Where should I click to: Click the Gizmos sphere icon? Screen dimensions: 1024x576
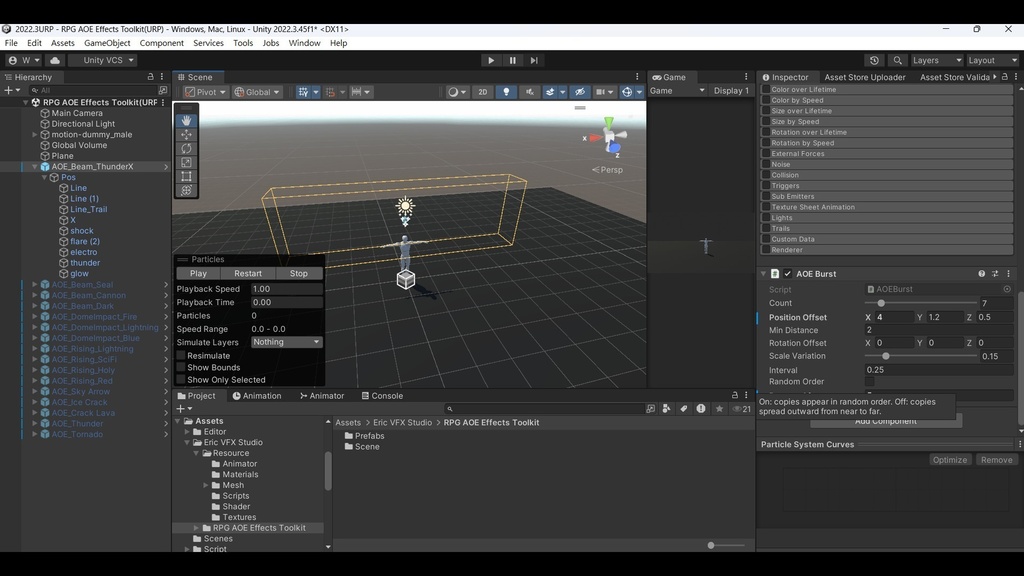[x=627, y=92]
